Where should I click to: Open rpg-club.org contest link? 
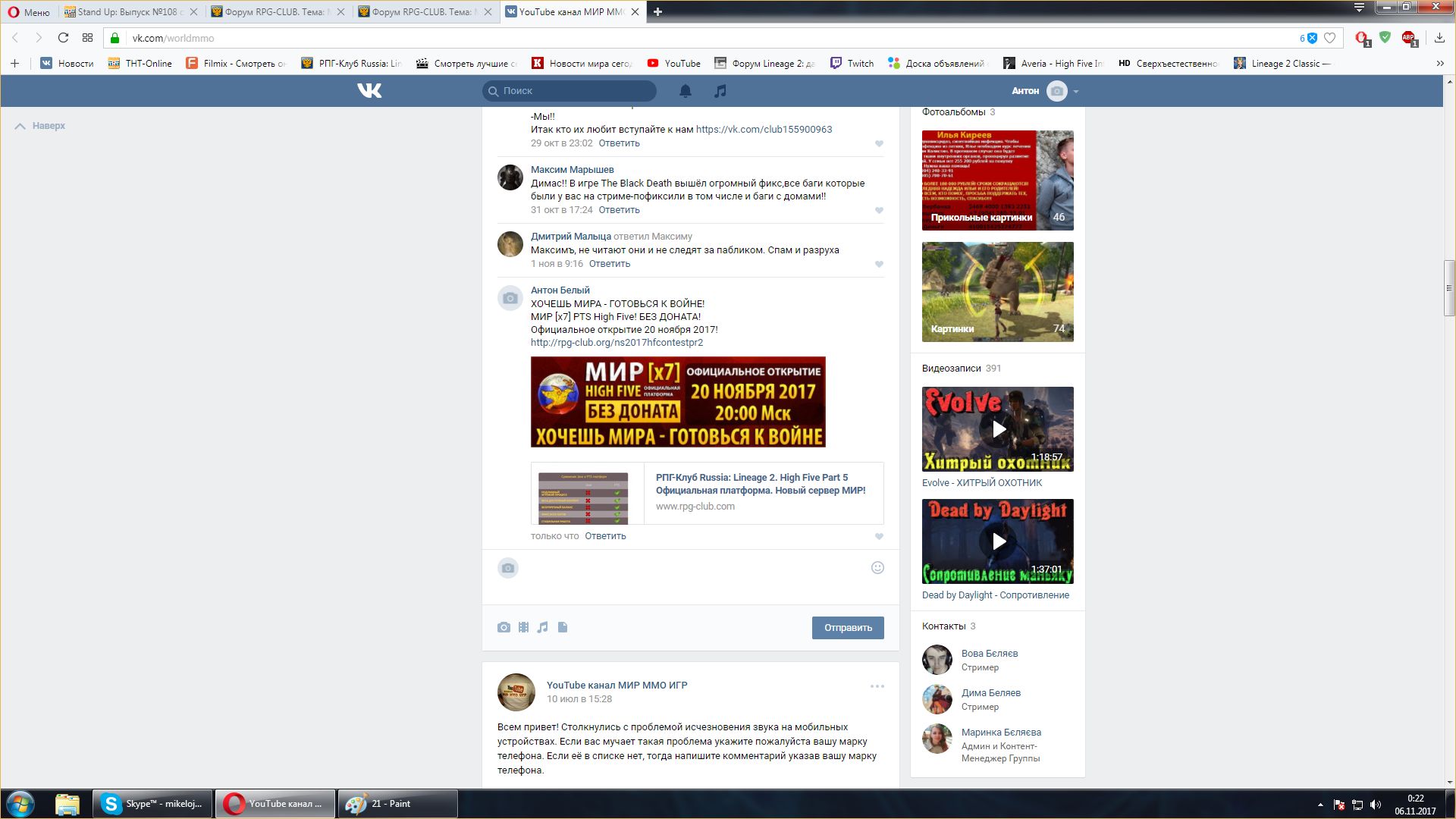tap(617, 343)
